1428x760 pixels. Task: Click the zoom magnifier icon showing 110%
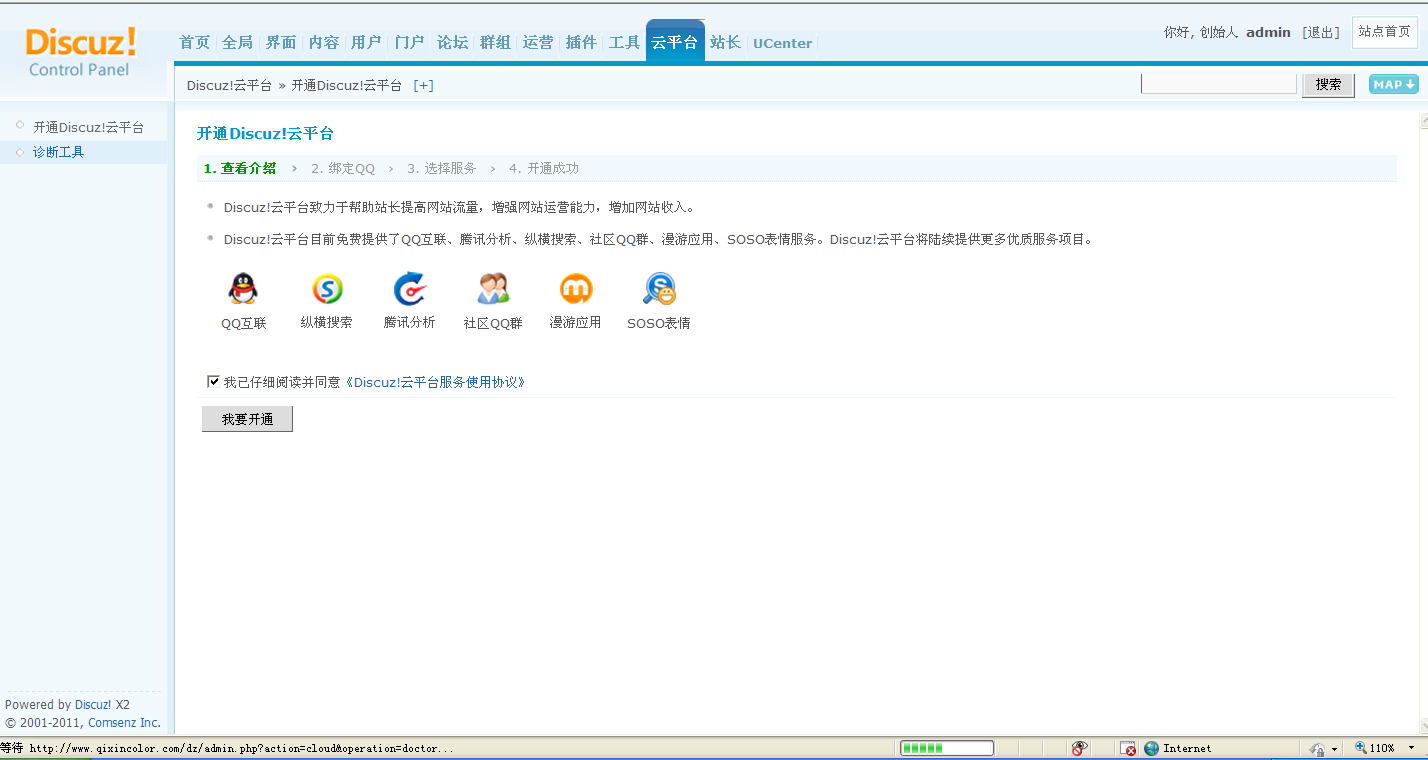pyautogui.click(x=1361, y=748)
